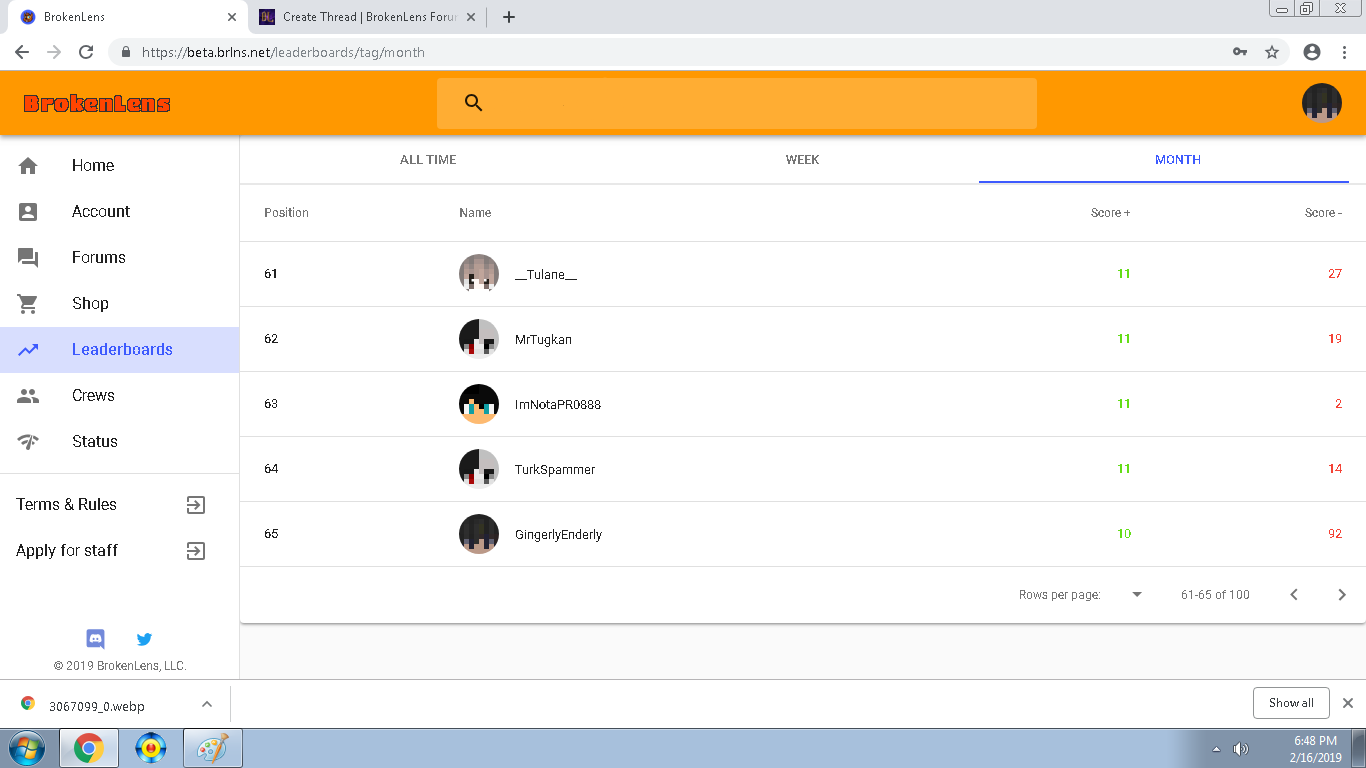Click the search magnifier icon

(x=474, y=102)
